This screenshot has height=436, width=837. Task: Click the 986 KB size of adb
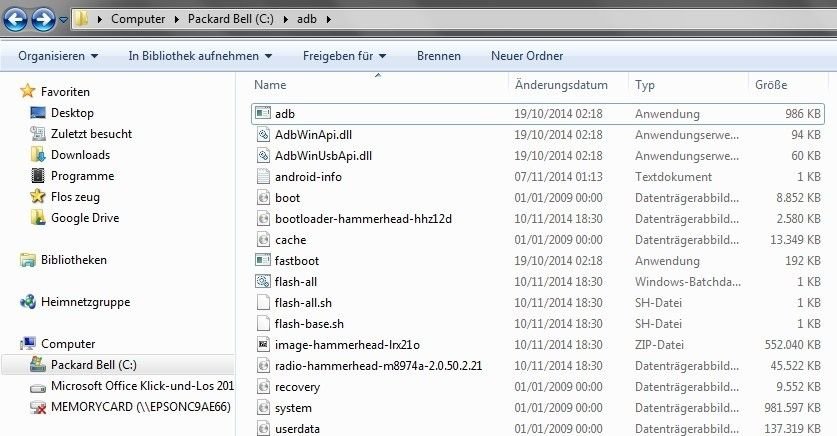[x=802, y=114]
